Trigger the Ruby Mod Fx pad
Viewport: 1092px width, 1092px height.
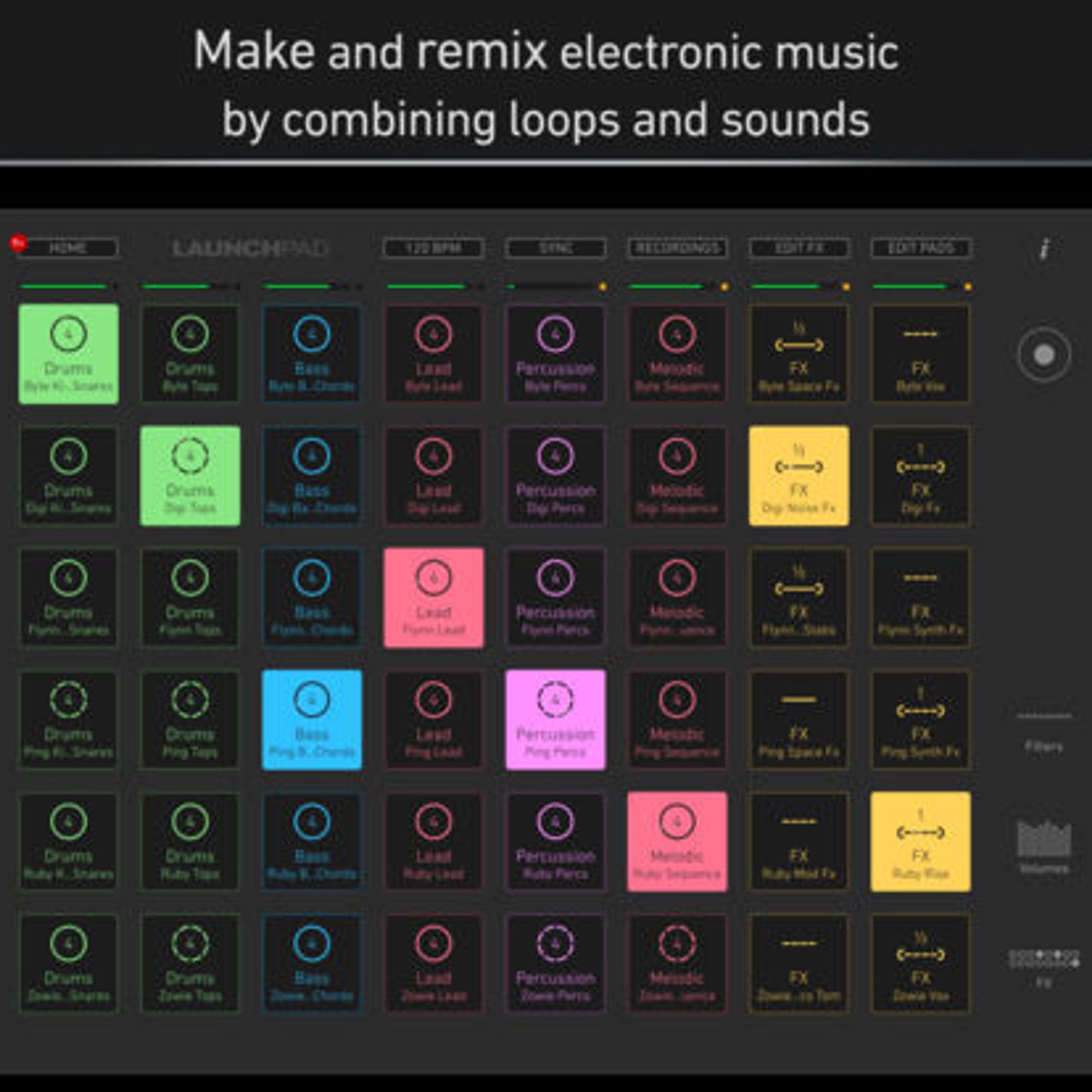coord(799,842)
